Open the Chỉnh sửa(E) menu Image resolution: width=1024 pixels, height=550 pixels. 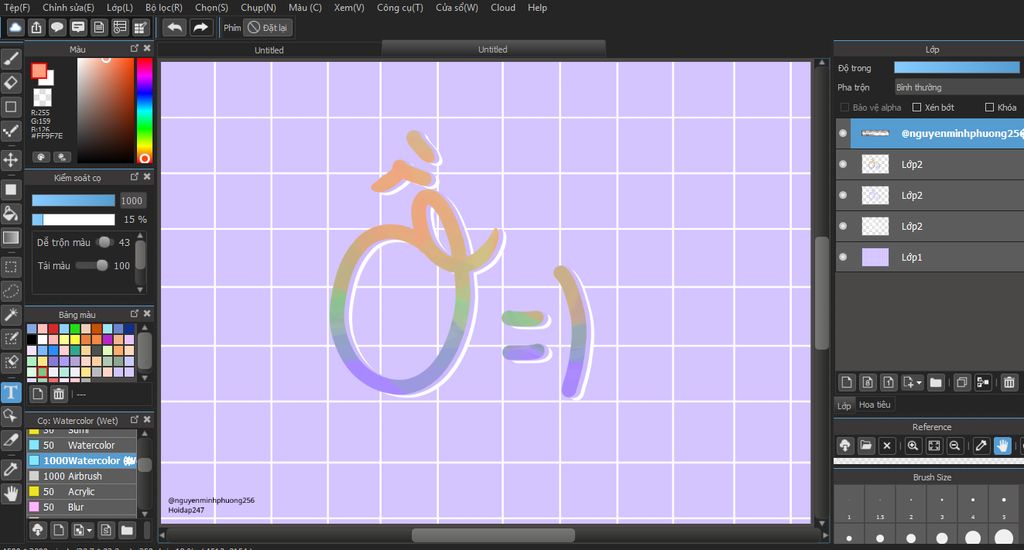point(69,8)
